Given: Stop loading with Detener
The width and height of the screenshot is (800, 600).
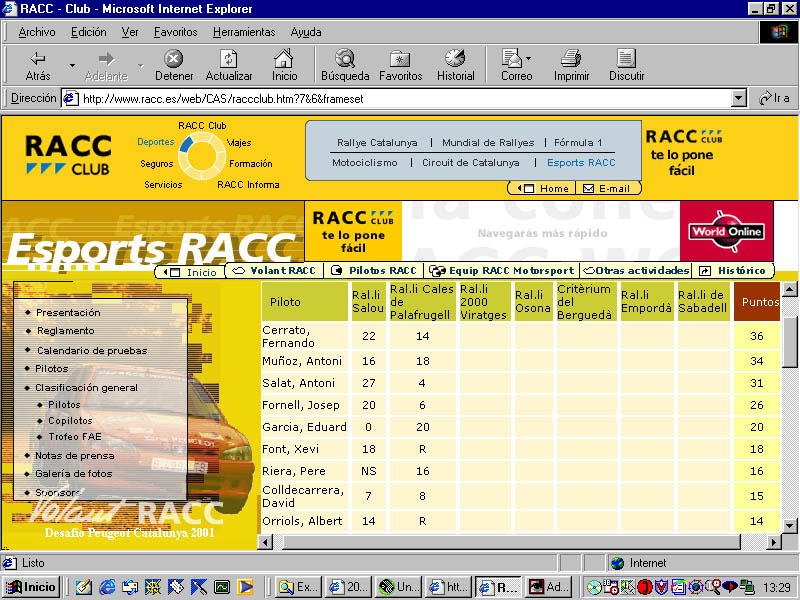Looking at the screenshot, I should click(174, 65).
